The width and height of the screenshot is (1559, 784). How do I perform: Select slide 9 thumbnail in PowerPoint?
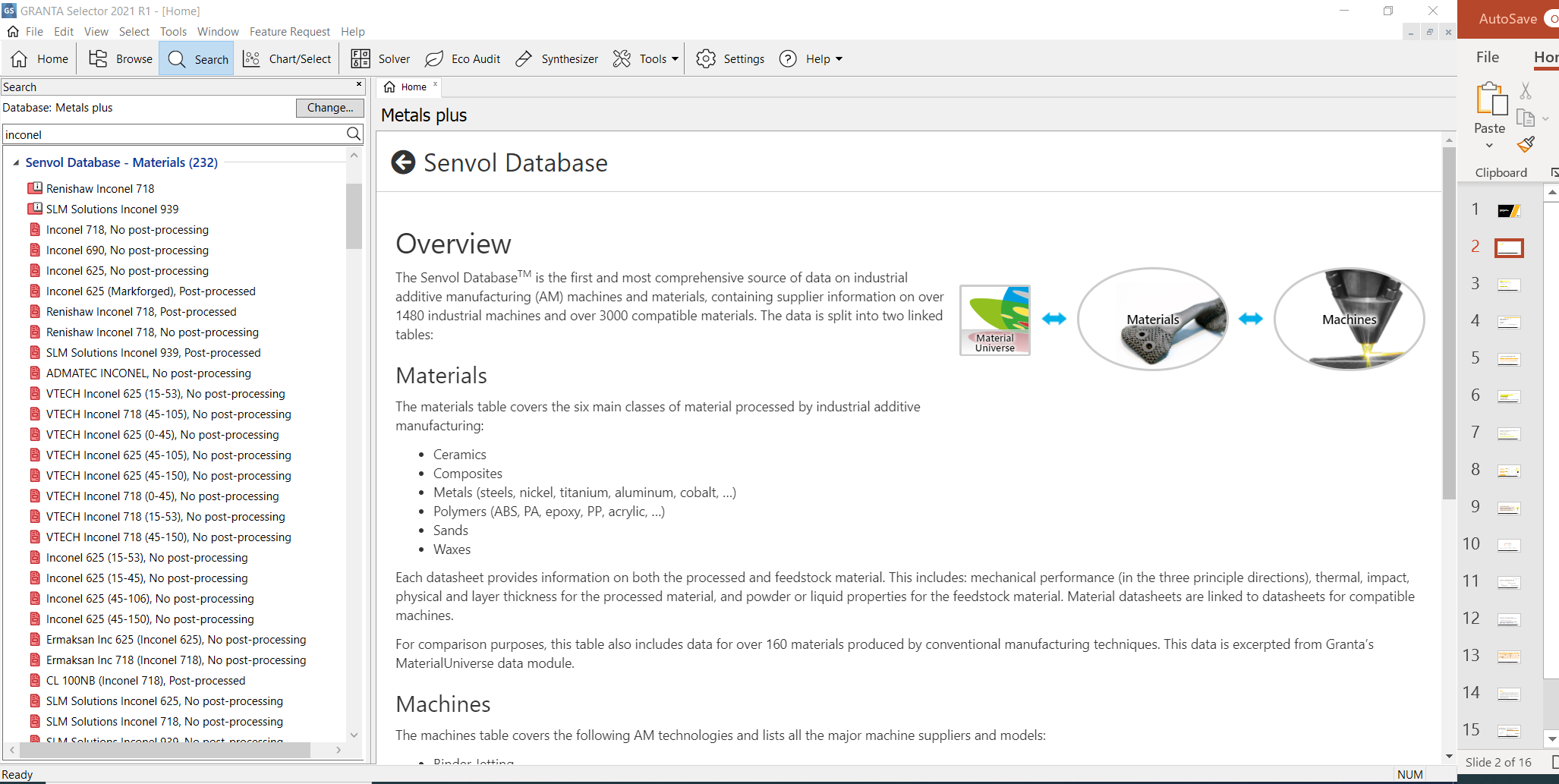[1509, 508]
